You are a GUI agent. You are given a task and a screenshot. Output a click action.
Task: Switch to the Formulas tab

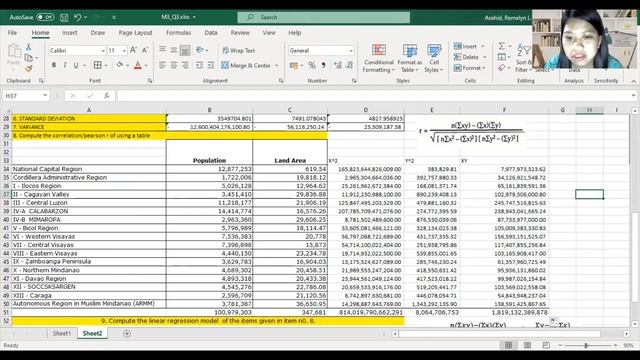(178, 33)
